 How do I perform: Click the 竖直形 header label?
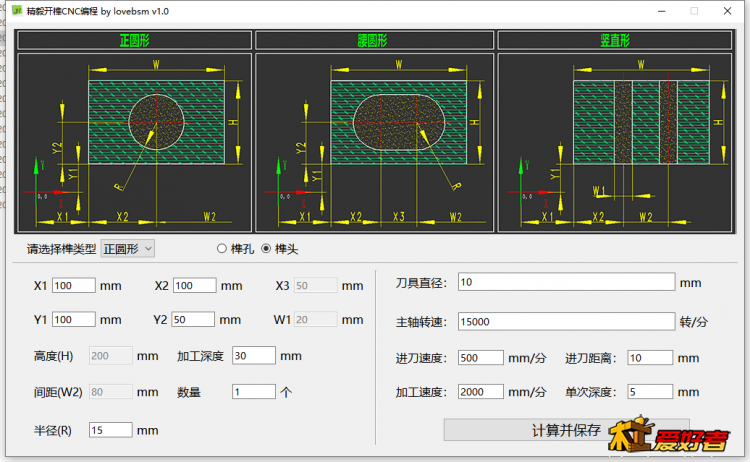[x=615, y=41]
